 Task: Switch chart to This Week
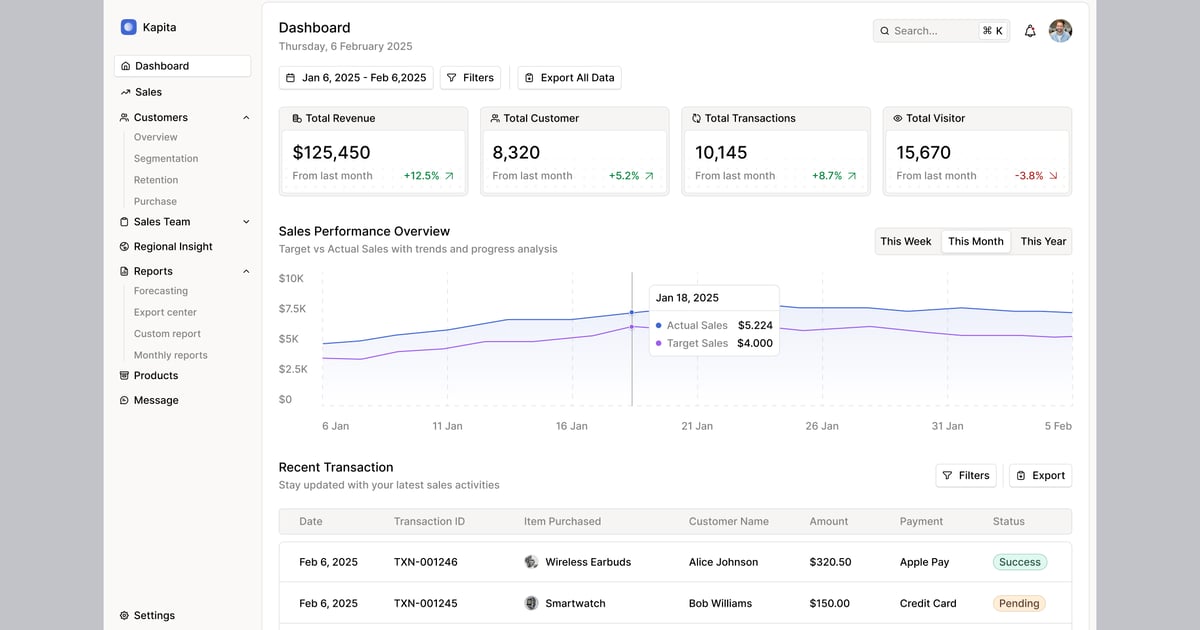click(x=905, y=241)
